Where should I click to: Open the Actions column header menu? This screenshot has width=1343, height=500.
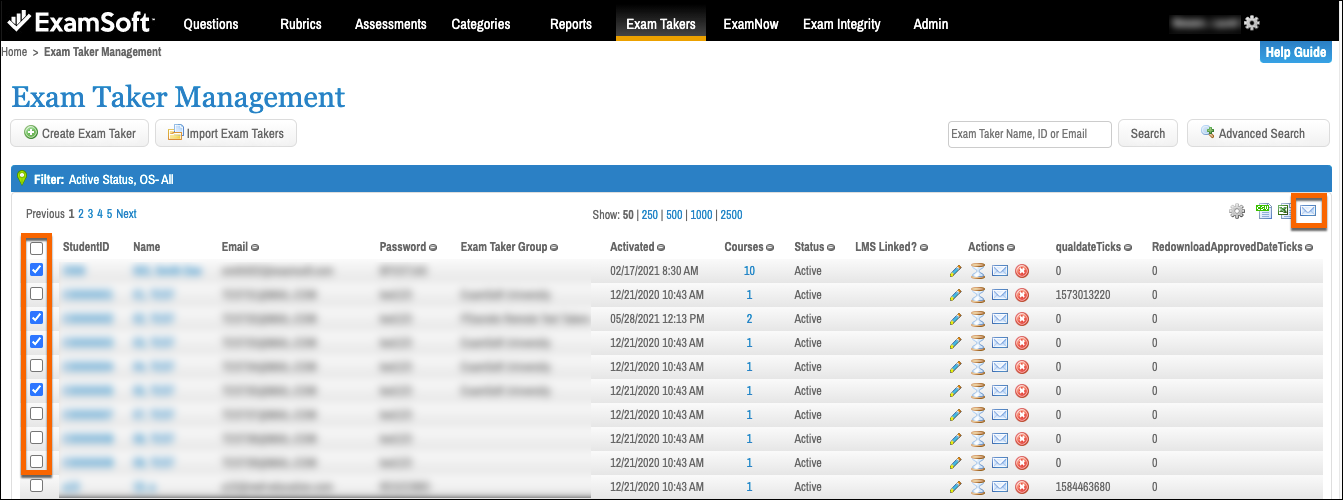1012,247
